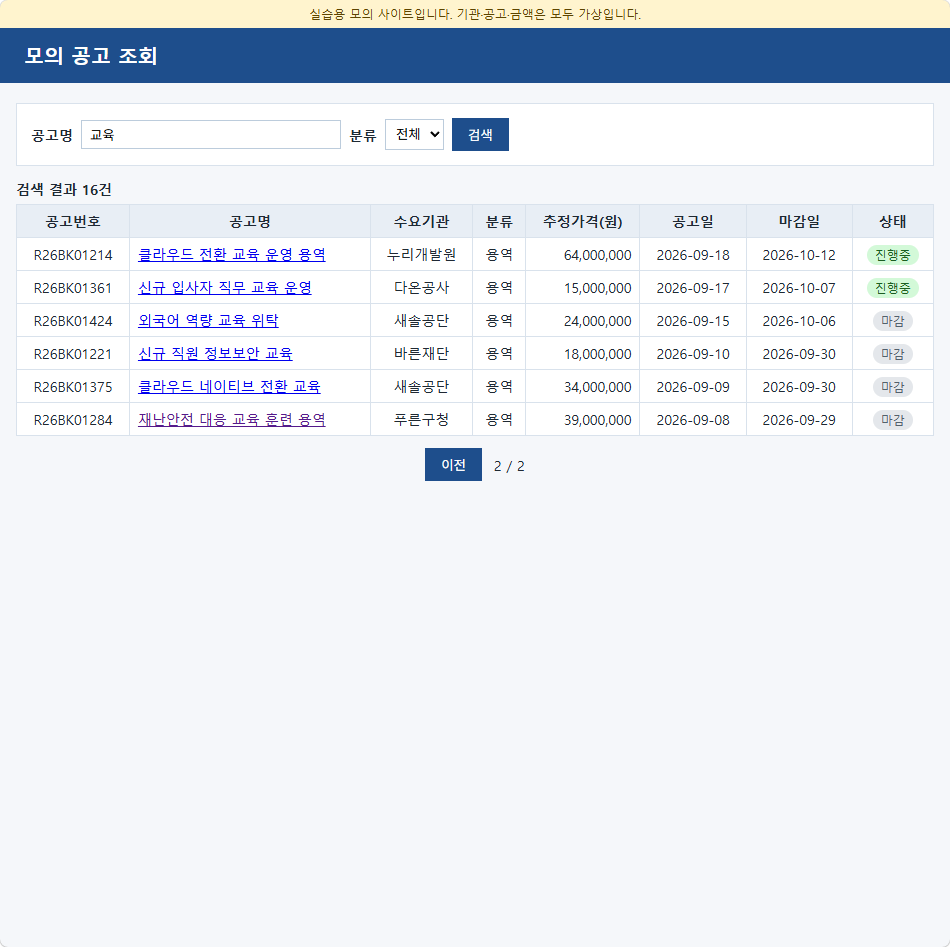Select notice number R26BK01284
950x947 pixels.
tap(73, 420)
